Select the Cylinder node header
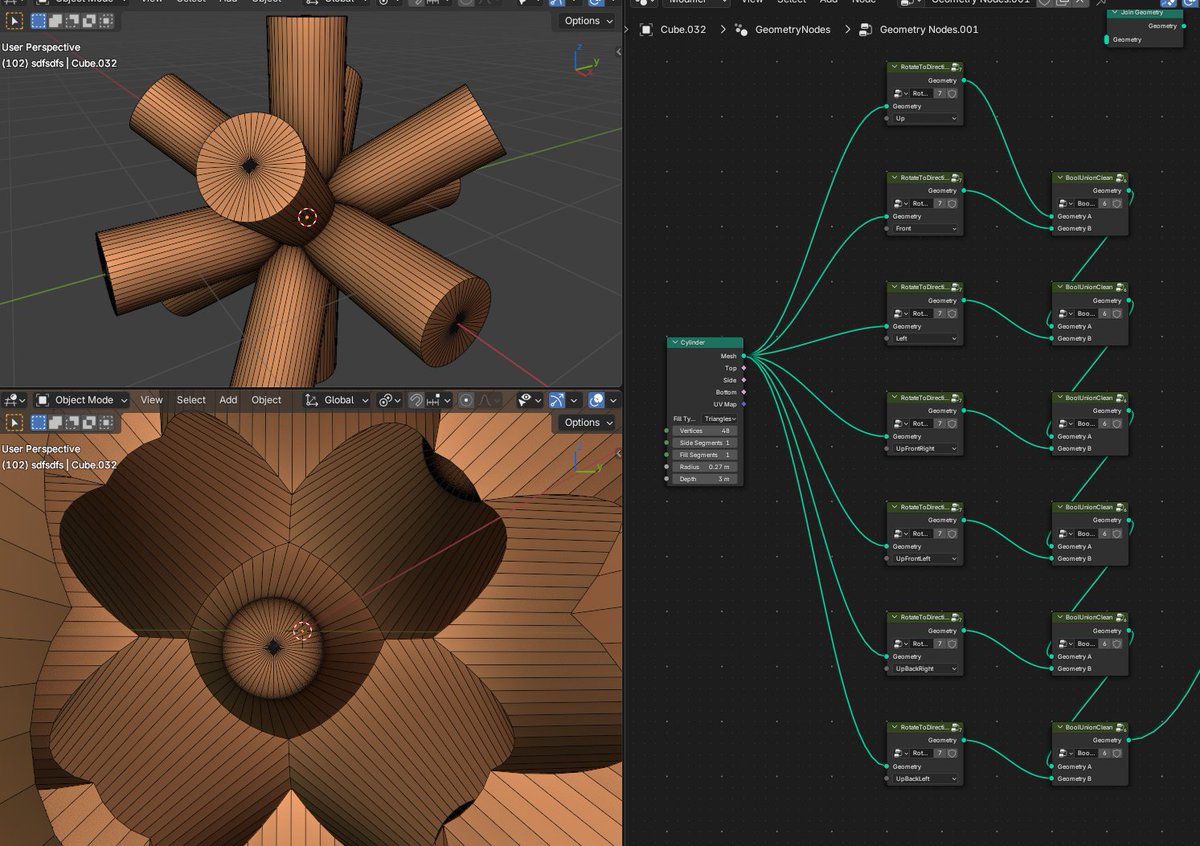 tap(700, 342)
